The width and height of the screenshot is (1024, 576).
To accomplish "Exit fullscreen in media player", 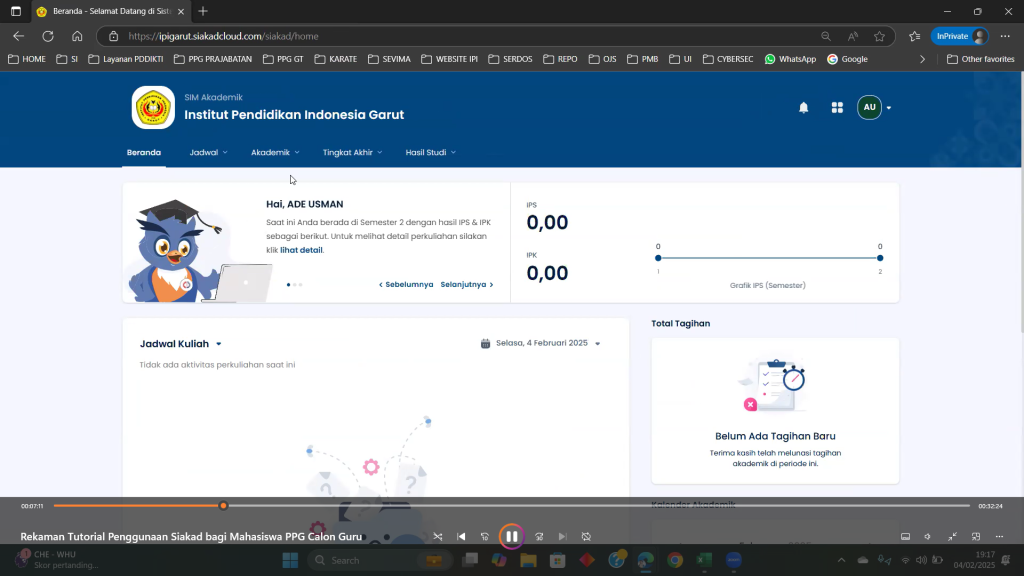I will pos(952,537).
